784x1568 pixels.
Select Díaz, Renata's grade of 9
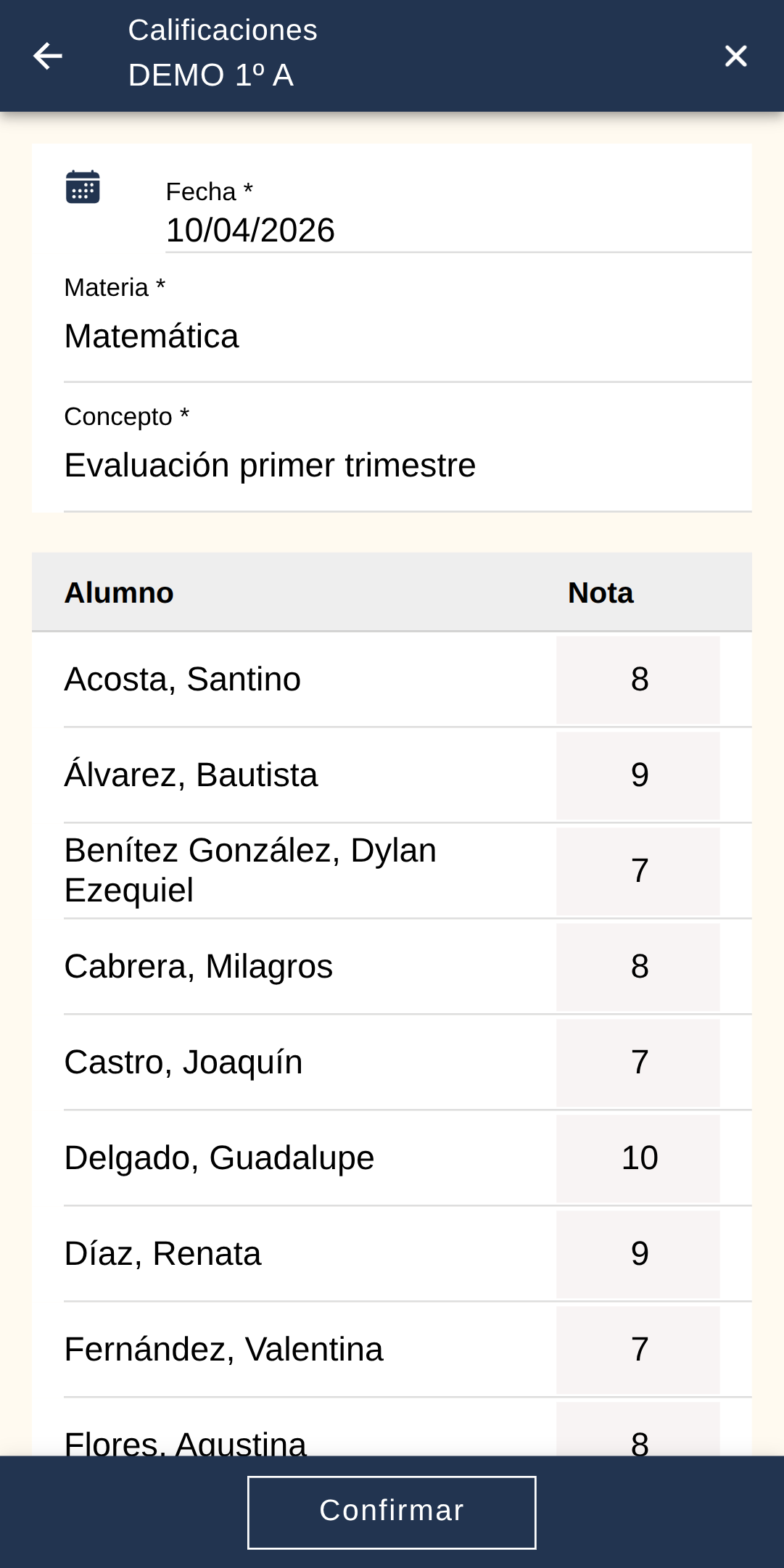click(x=637, y=1253)
